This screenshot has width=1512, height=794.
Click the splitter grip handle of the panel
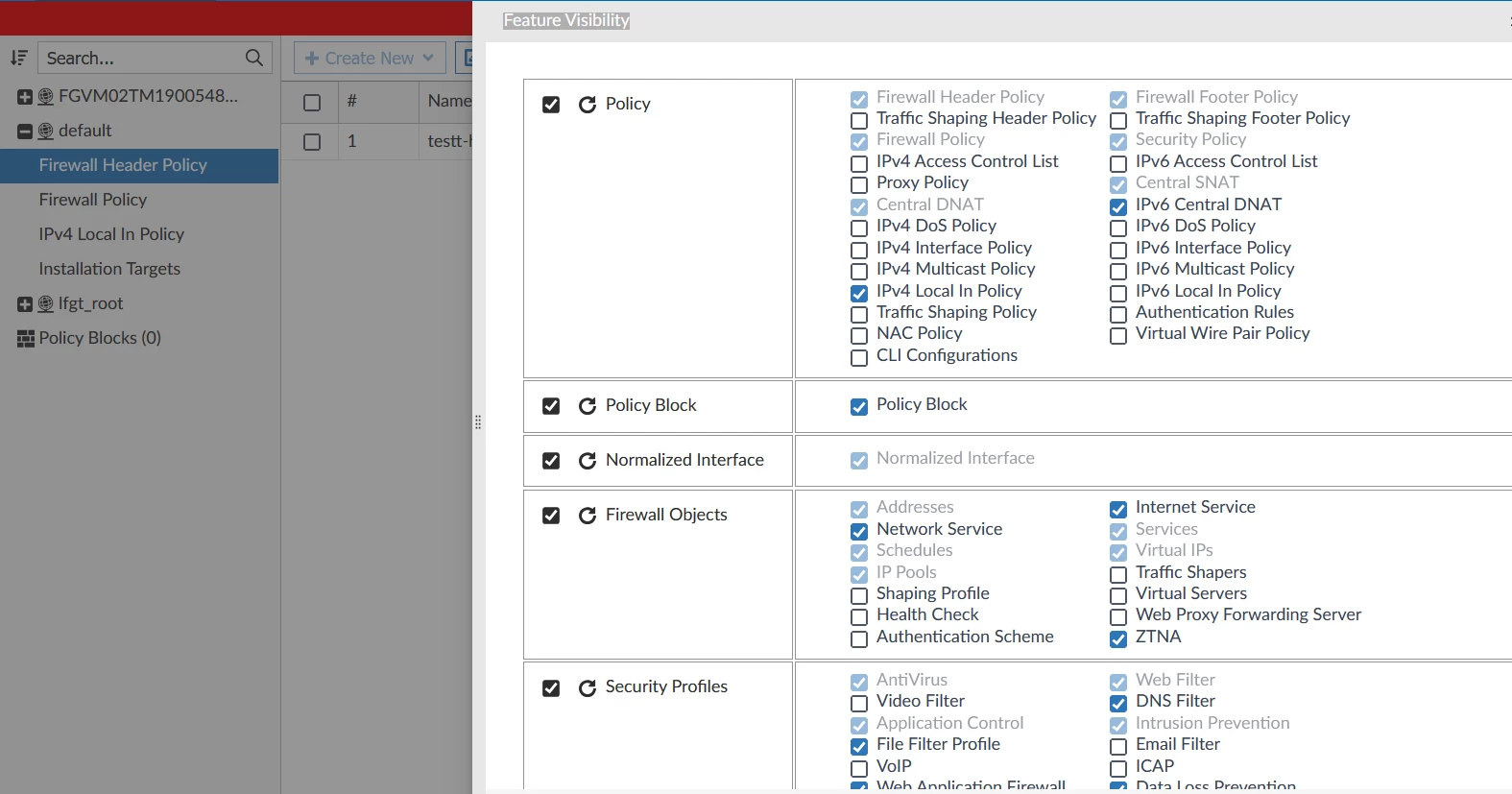click(478, 422)
